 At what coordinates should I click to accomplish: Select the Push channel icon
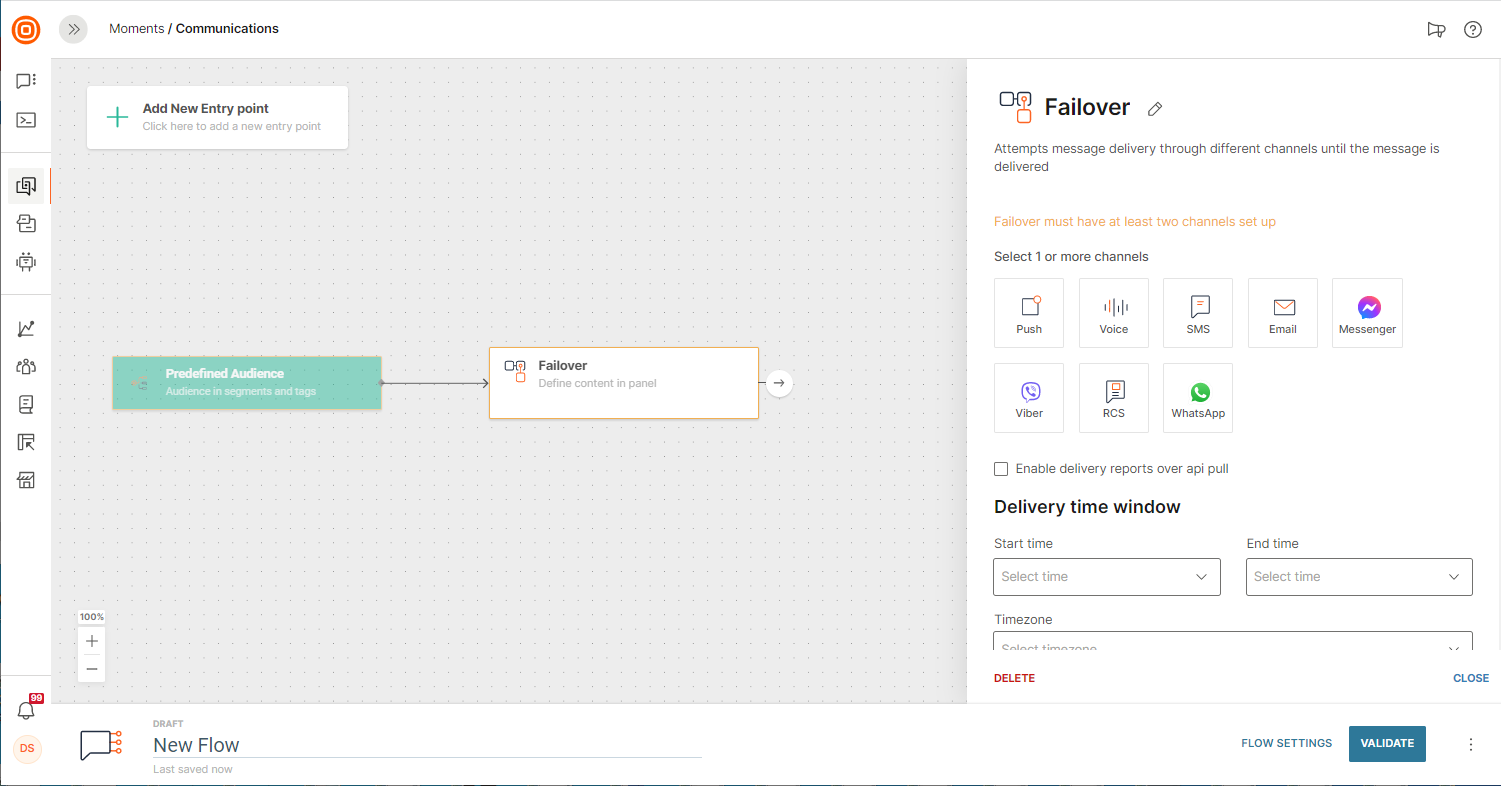click(1029, 313)
